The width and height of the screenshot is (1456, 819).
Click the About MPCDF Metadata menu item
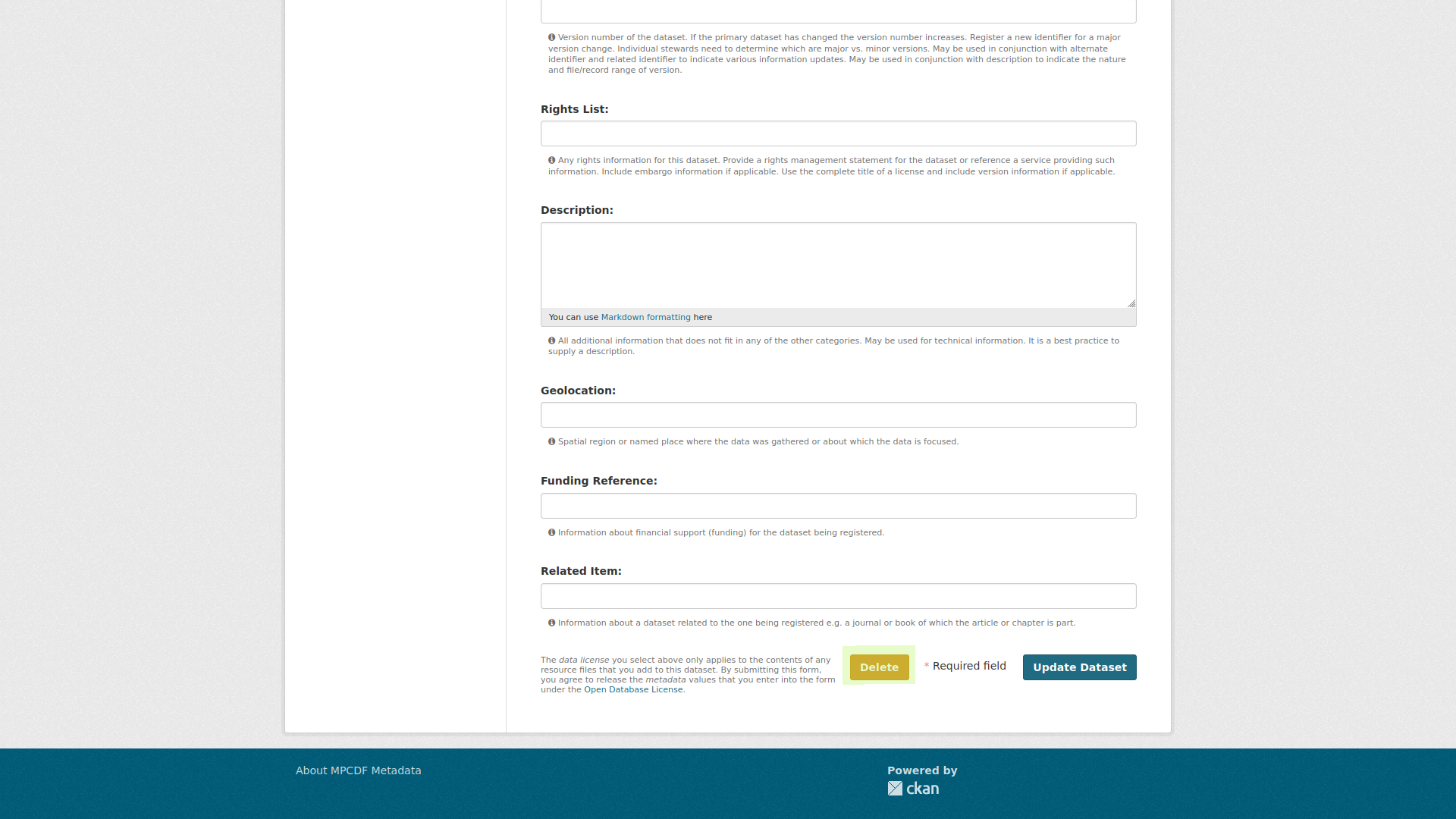coord(358,770)
